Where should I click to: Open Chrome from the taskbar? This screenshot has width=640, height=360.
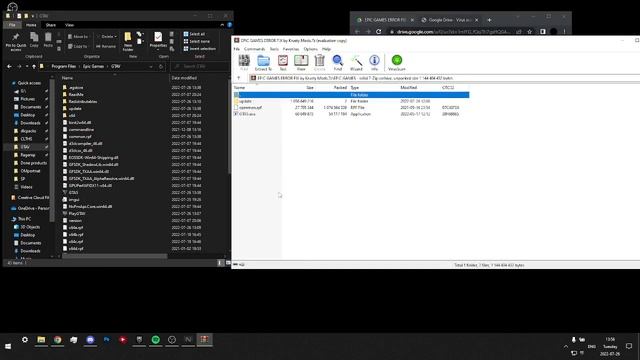point(58,340)
